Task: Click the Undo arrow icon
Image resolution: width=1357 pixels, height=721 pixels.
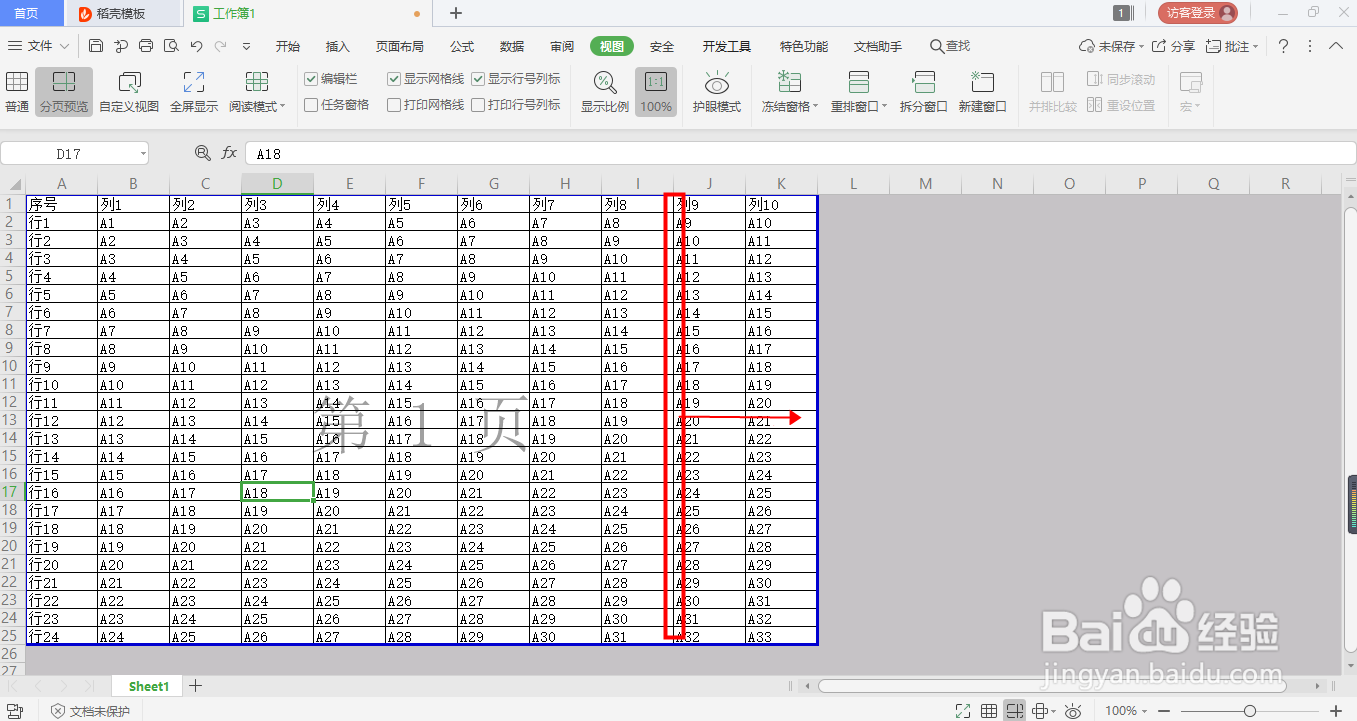Action: pos(196,46)
